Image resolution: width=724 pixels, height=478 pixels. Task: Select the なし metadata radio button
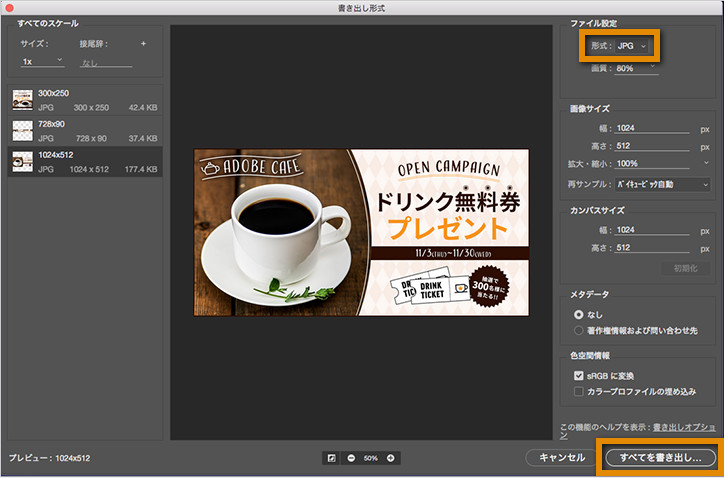[x=579, y=315]
